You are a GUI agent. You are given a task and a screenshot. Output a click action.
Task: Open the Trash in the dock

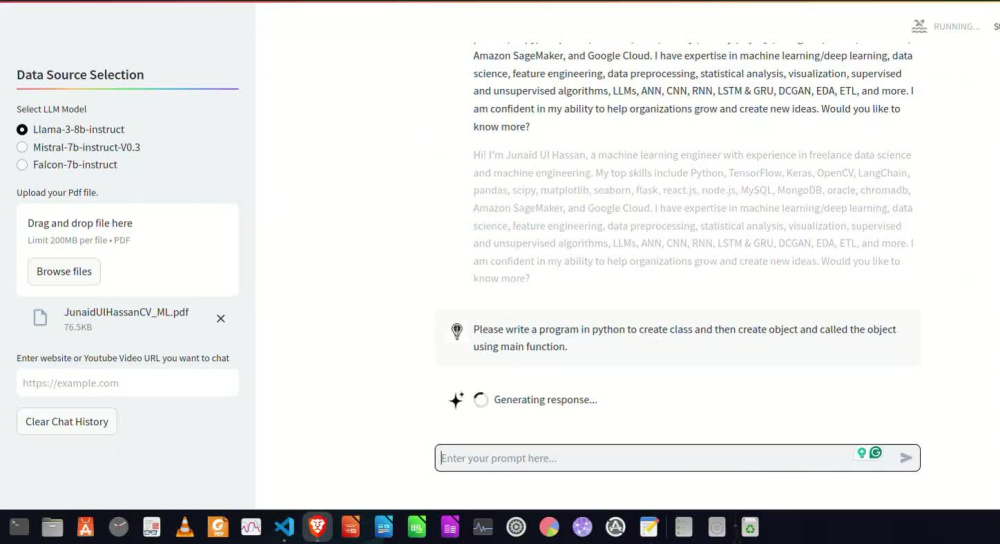coord(750,527)
